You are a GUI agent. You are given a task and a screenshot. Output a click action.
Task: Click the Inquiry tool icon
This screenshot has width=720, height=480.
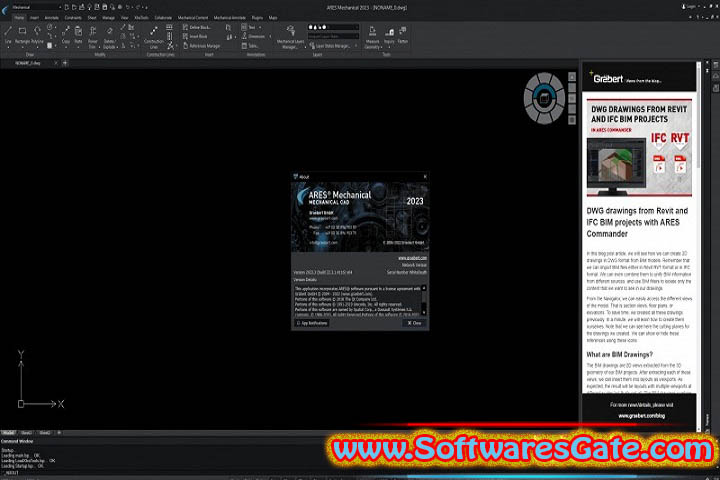[389, 35]
